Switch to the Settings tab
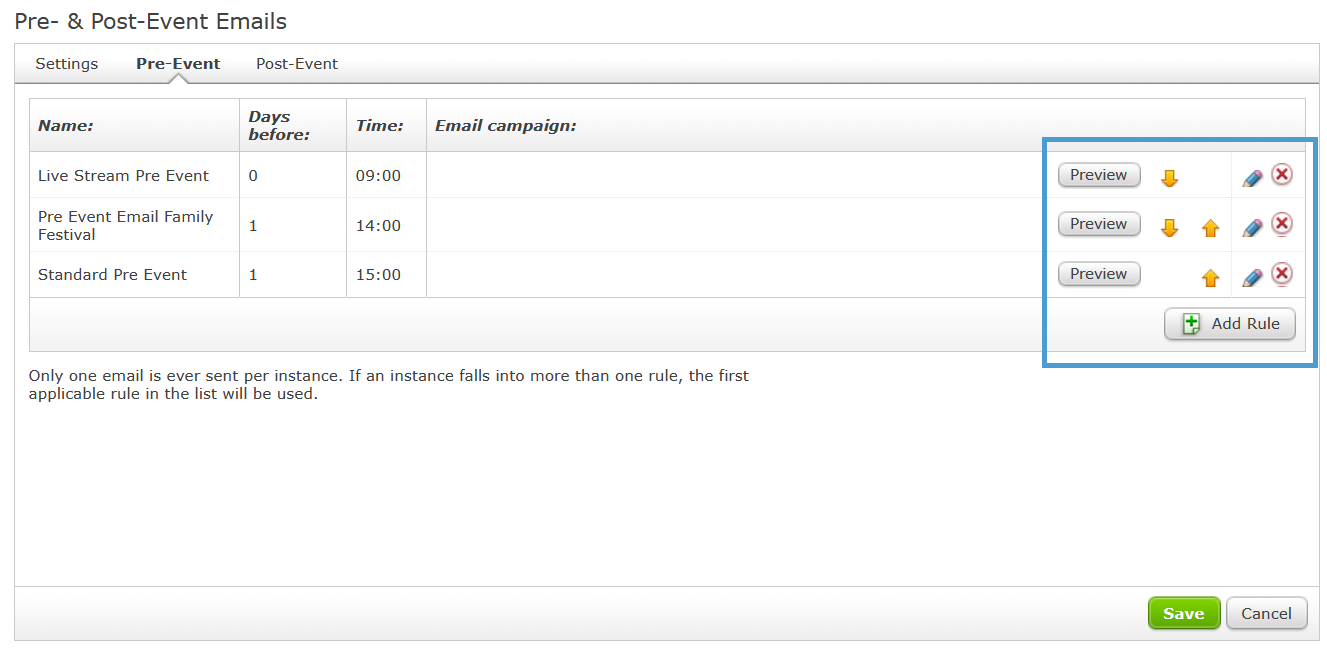Viewport: 1327px width, 651px height. pos(67,64)
